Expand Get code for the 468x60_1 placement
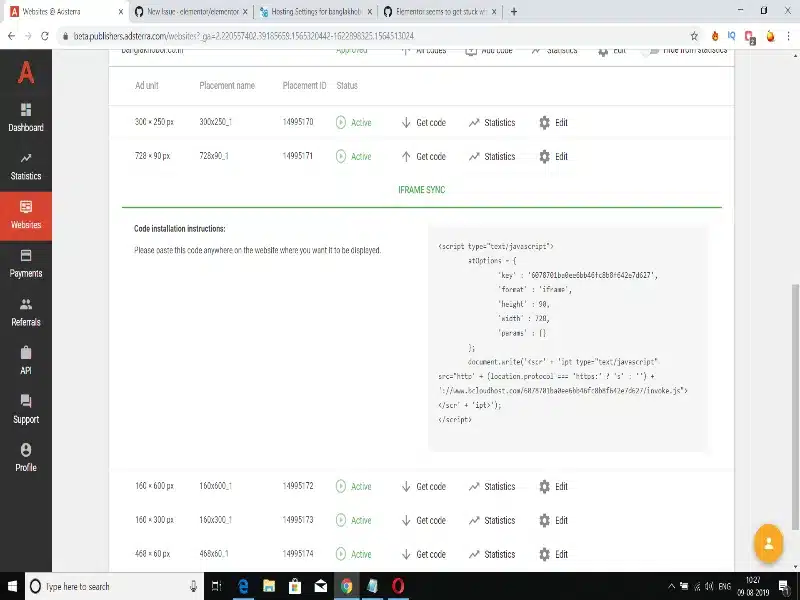The width and height of the screenshot is (800, 600). pos(423,554)
